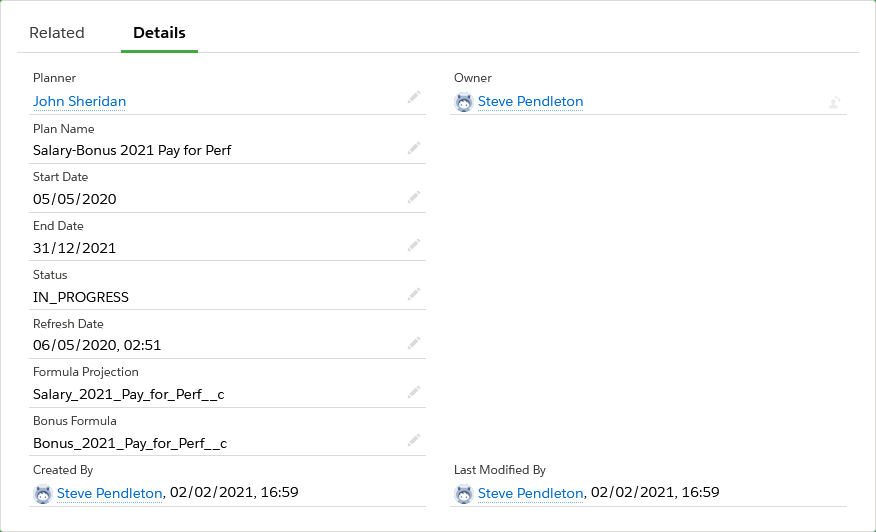Viewport: 876px width, 532px height.
Task: Click the Salary-Bonus 2021 Pay for Perf value
Action: point(132,150)
